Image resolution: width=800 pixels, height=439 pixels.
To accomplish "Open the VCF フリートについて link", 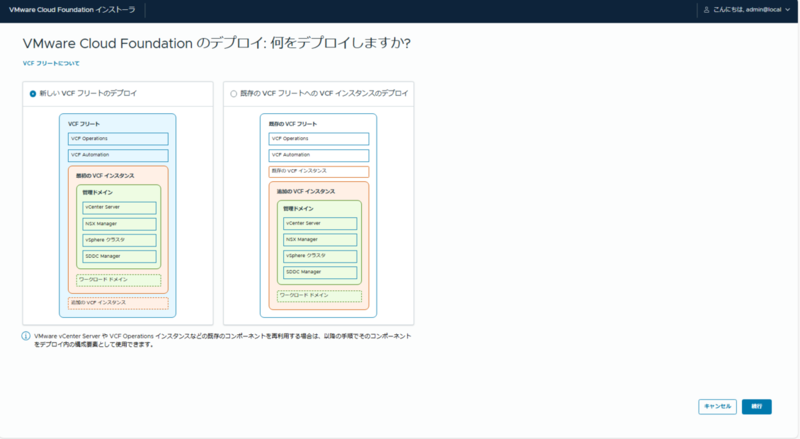I will 51,63.
